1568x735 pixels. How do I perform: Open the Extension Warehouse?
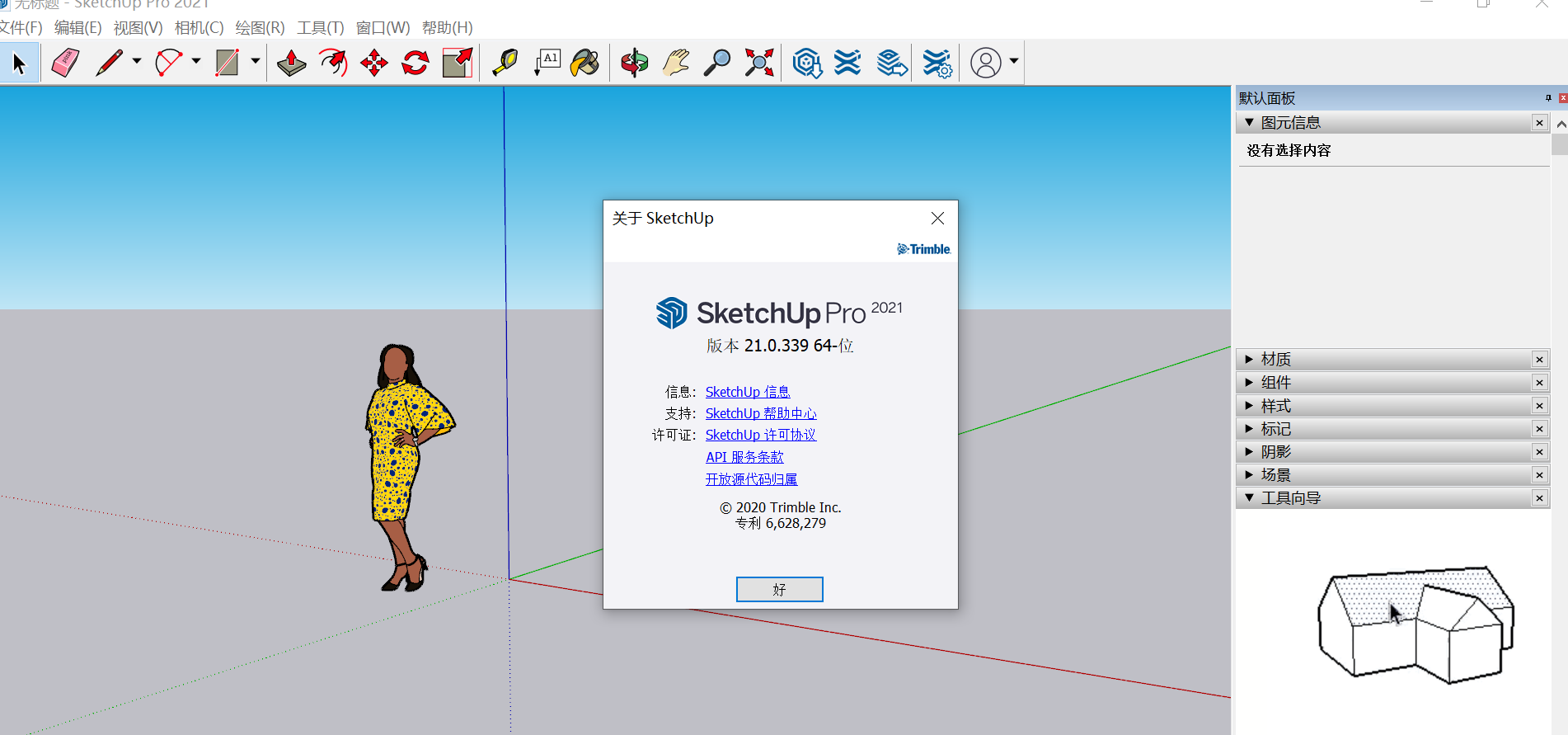[847, 63]
